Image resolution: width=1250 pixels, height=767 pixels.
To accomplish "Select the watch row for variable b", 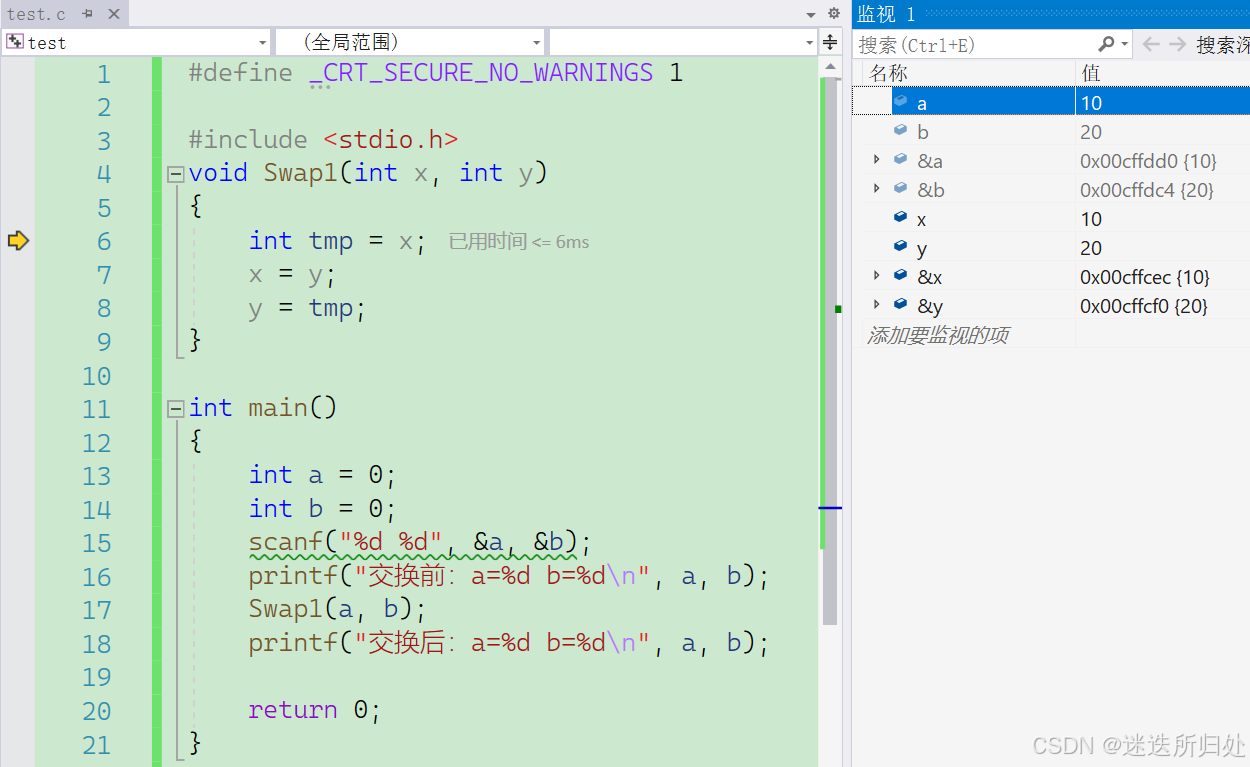I will [x=1051, y=131].
